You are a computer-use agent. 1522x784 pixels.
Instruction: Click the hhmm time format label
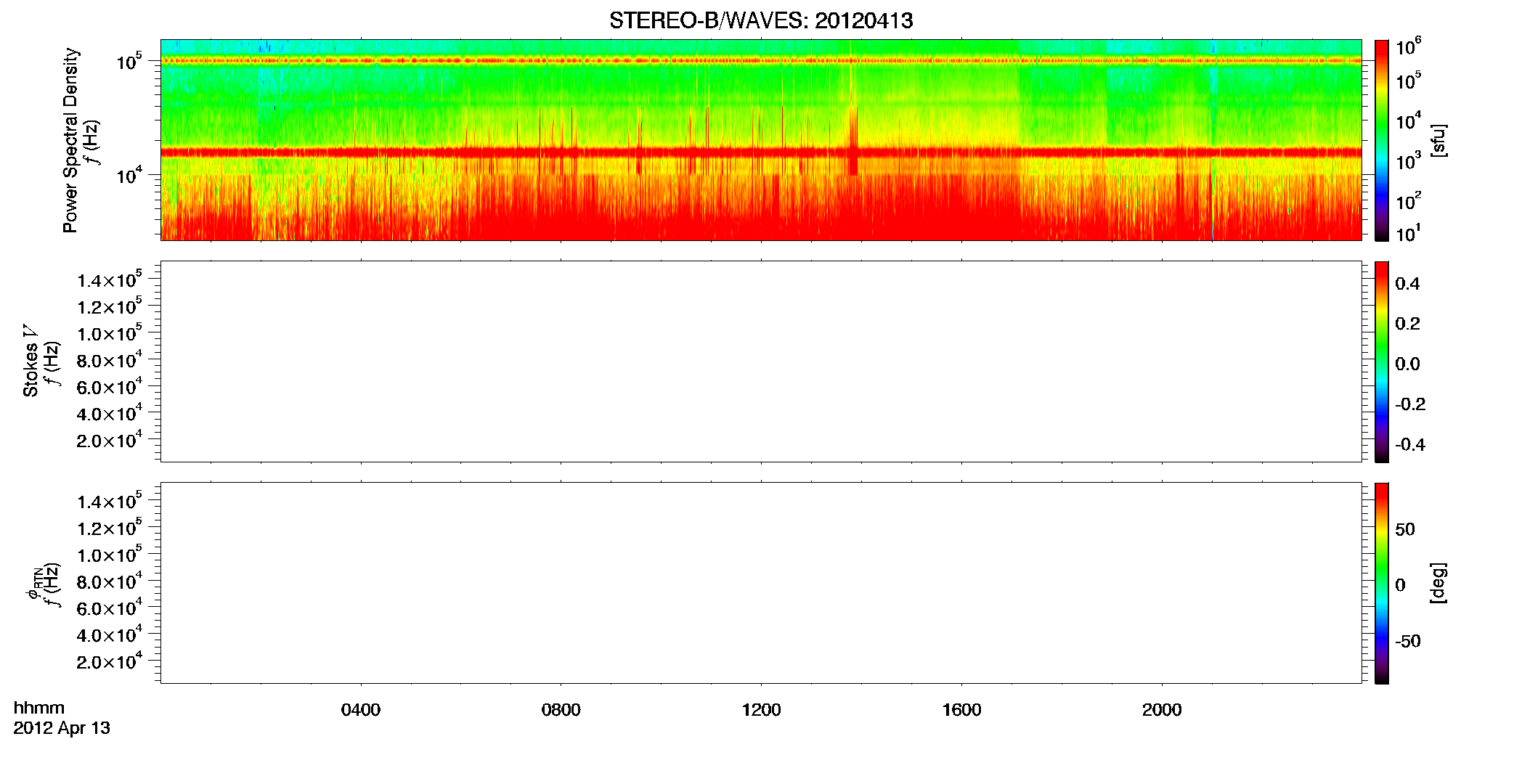tap(39, 708)
